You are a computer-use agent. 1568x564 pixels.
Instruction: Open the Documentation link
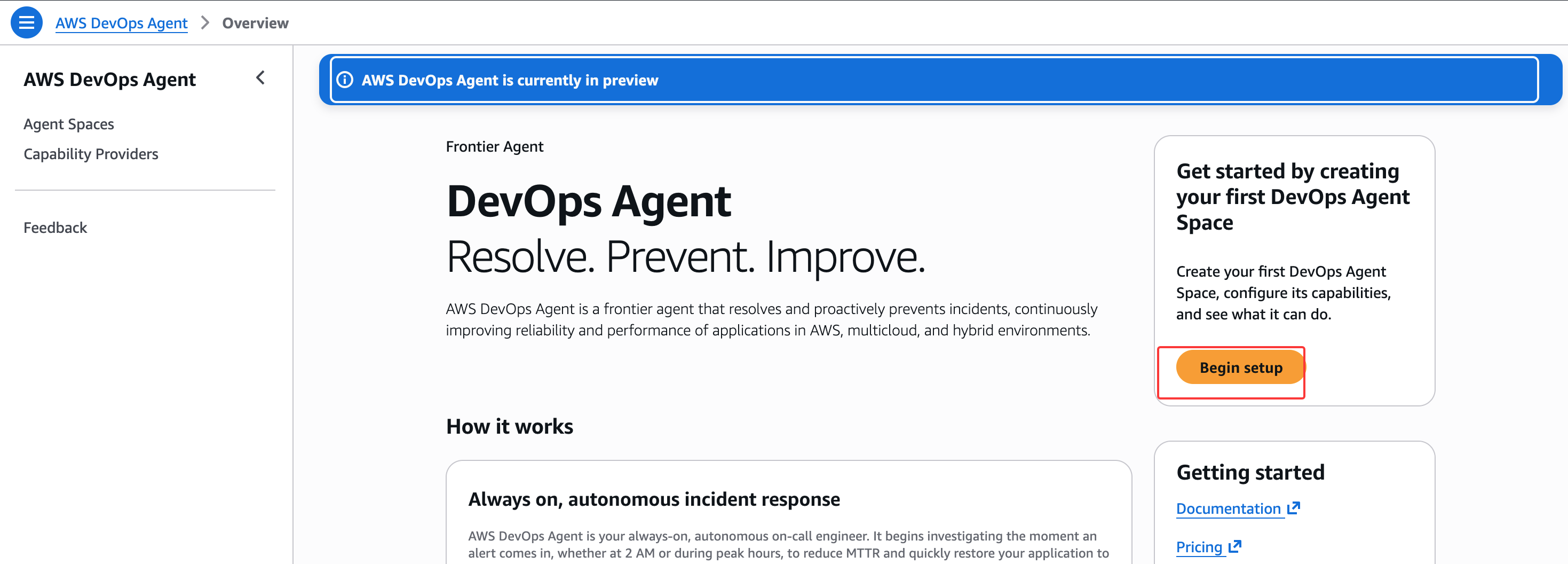[1229, 508]
